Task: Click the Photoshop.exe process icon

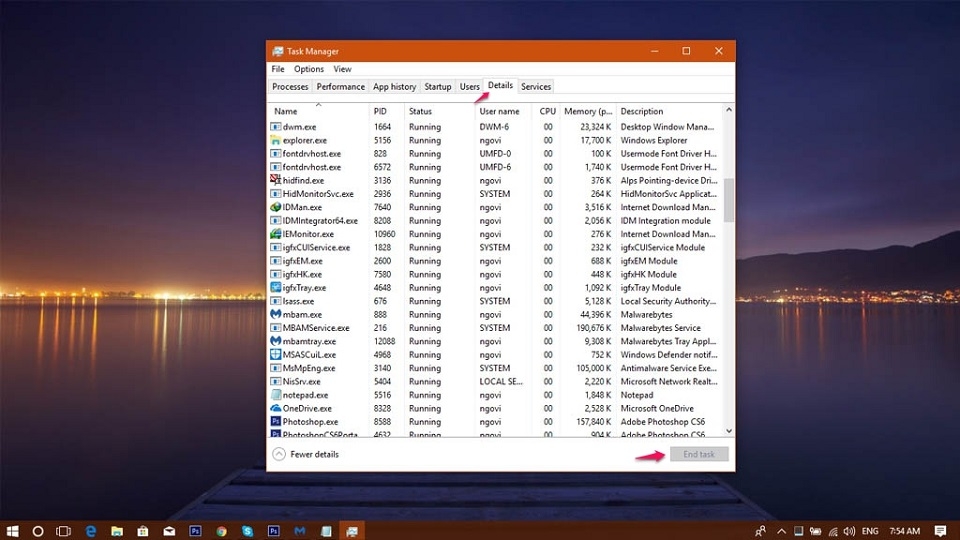Action: pyautogui.click(x=276, y=422)
